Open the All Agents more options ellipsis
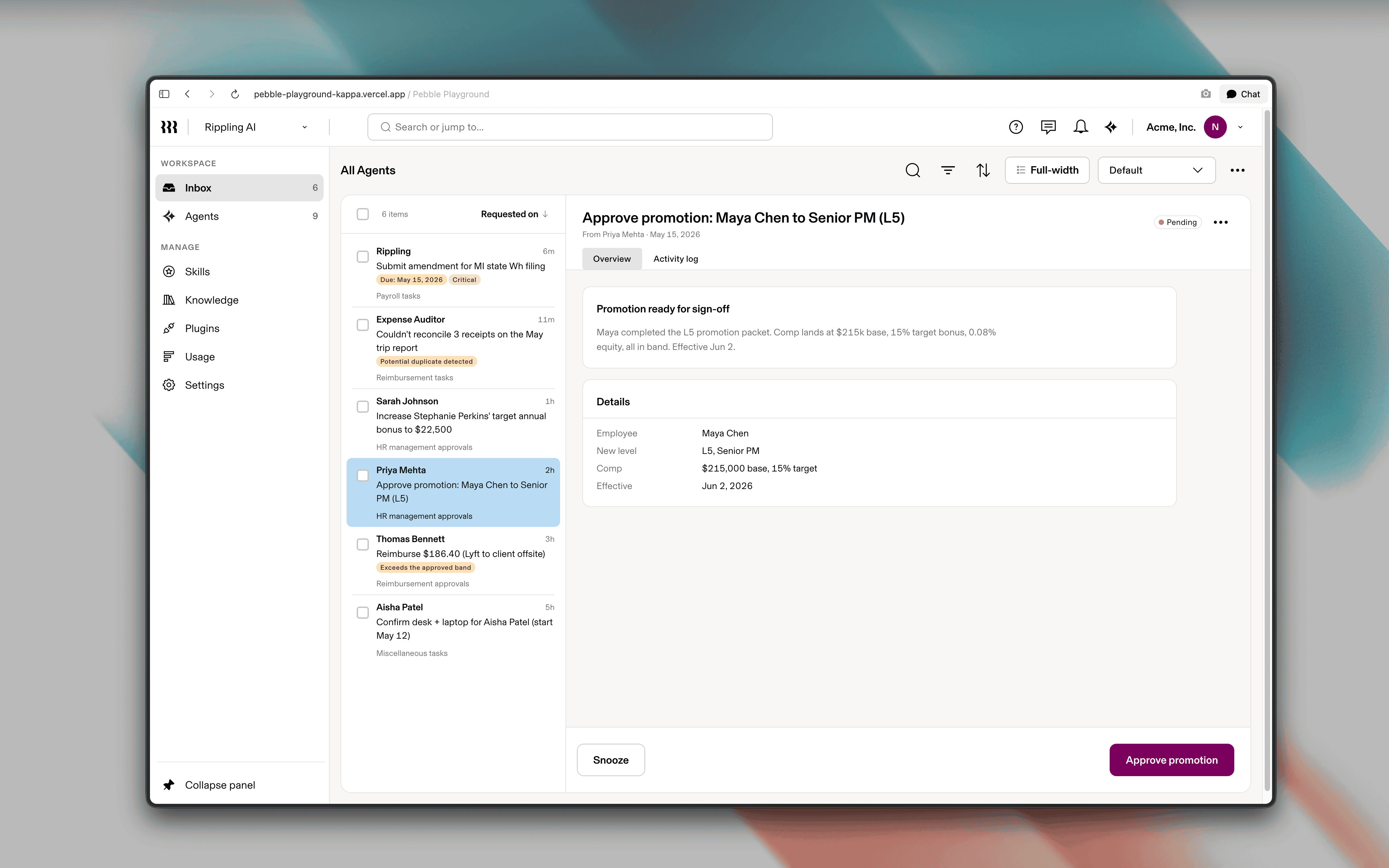This screenshot has width=1389, height=868. click(1237, 170)
